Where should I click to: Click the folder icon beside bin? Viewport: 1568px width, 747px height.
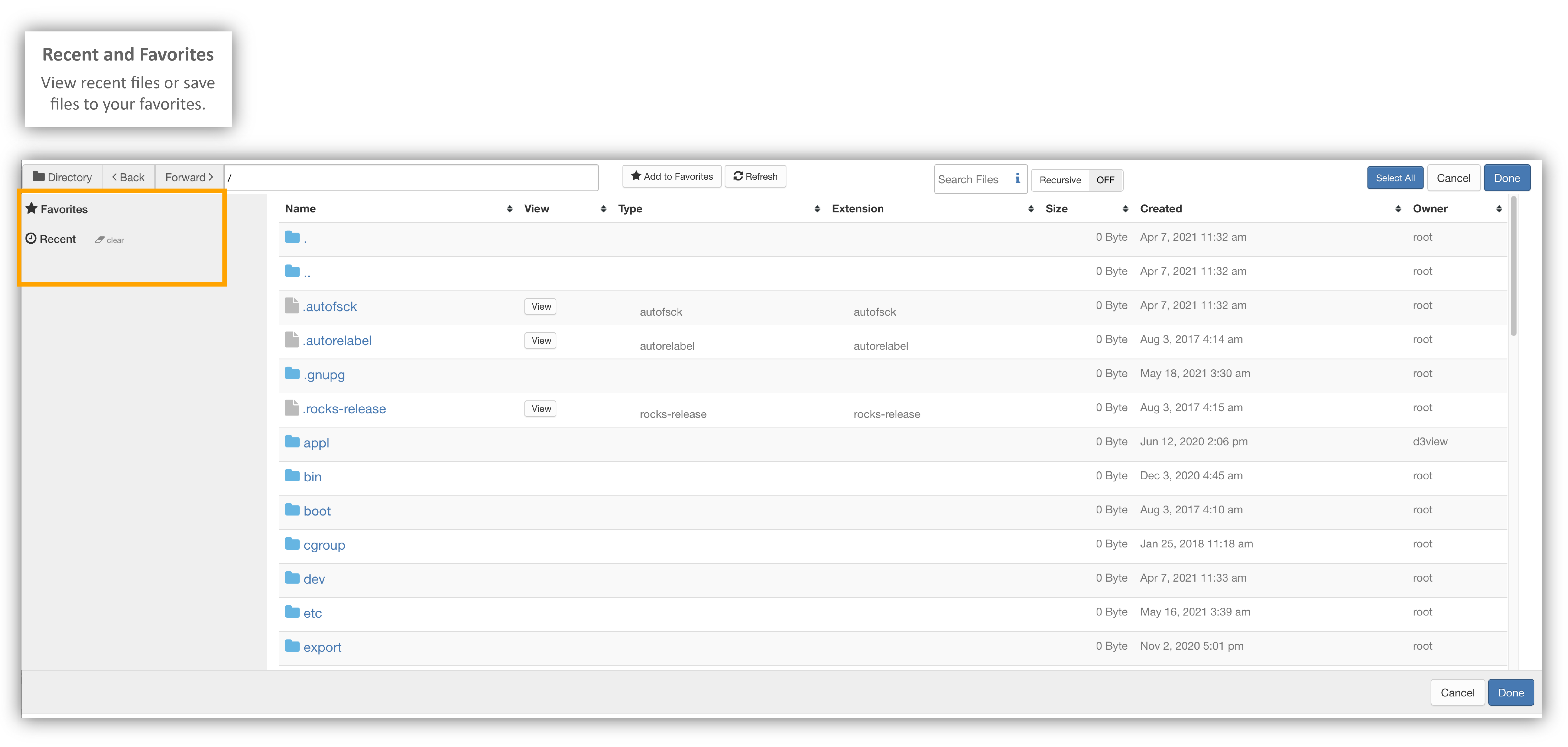point(292,475)
